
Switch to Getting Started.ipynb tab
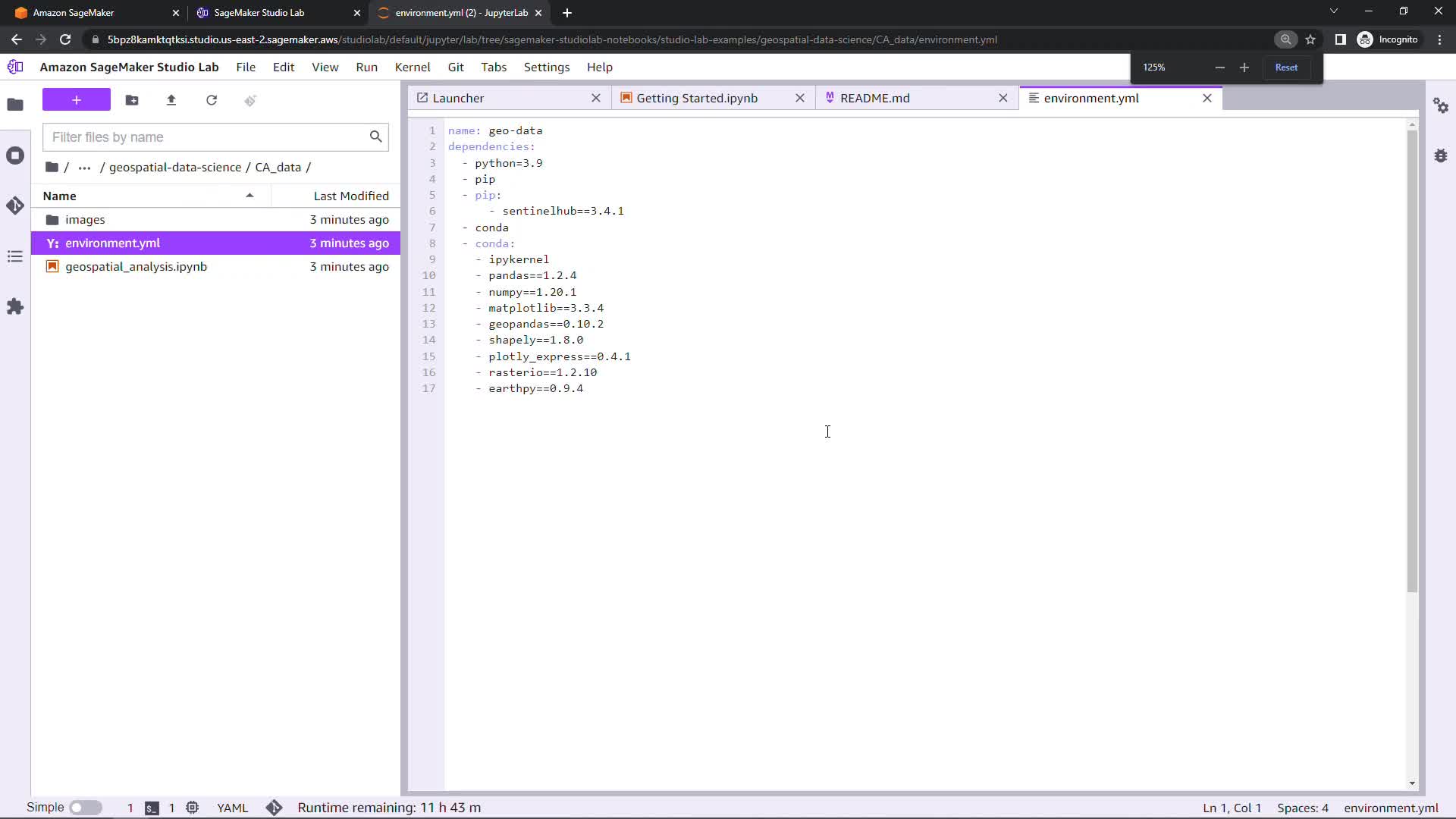(696, 98)
